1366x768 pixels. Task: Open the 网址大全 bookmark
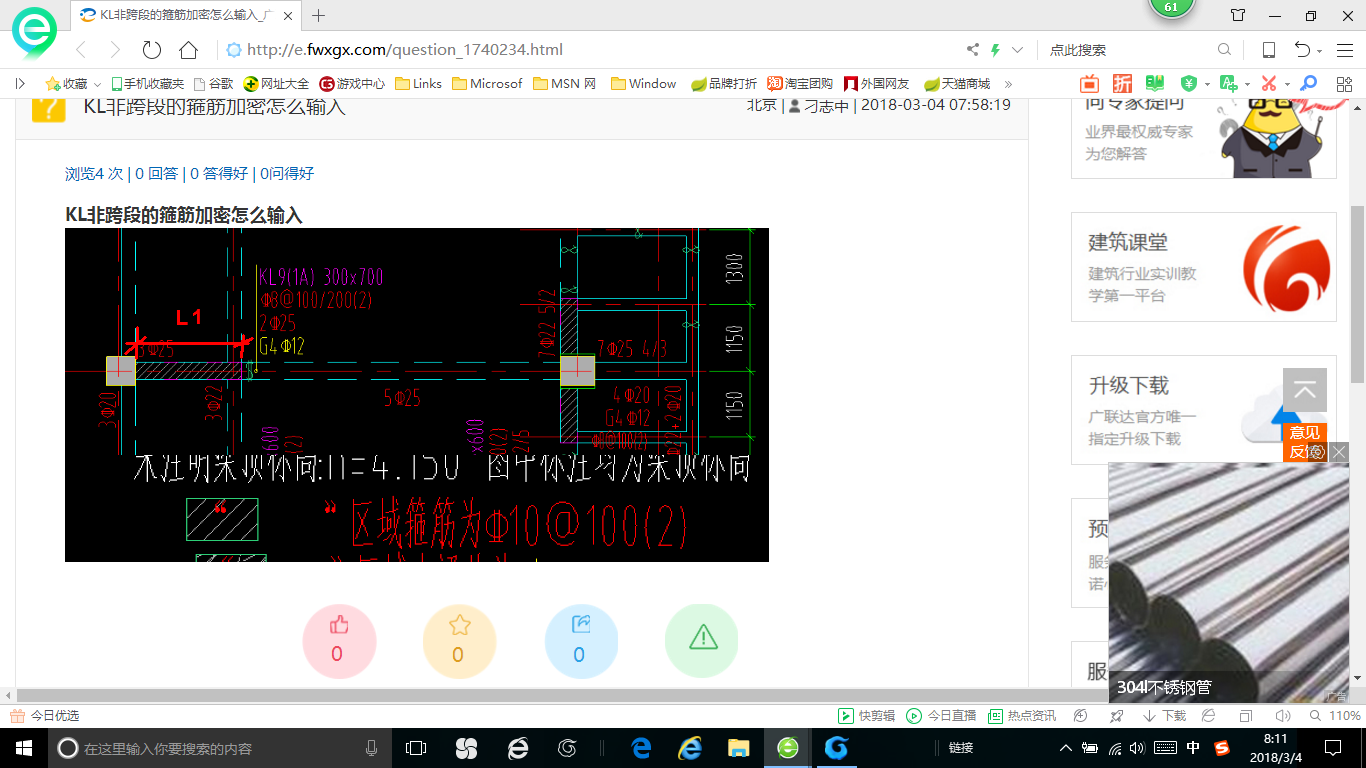tap(277, 84)
